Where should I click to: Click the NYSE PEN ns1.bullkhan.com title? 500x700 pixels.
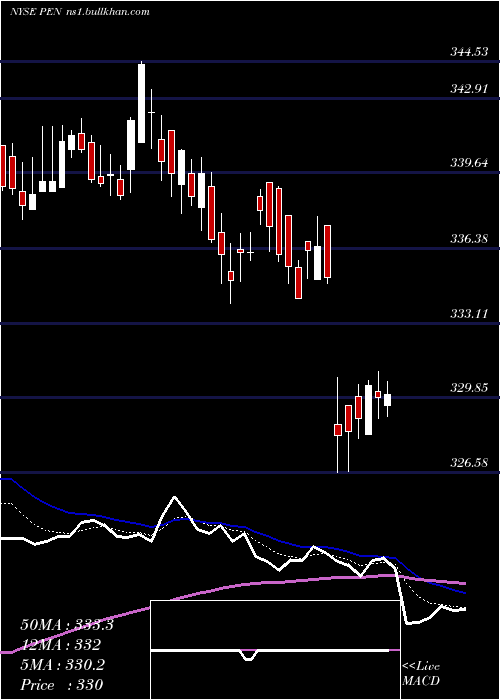coord(79,12)
